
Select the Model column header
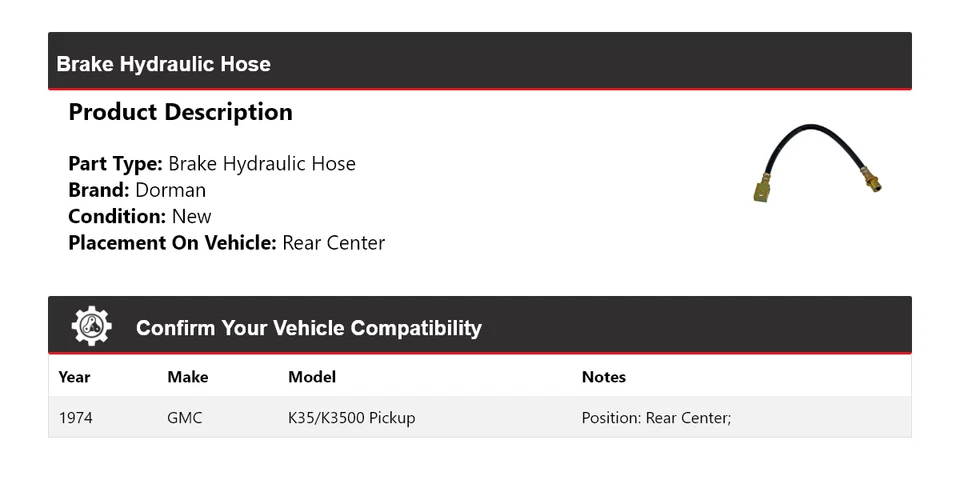click(312, 377)
